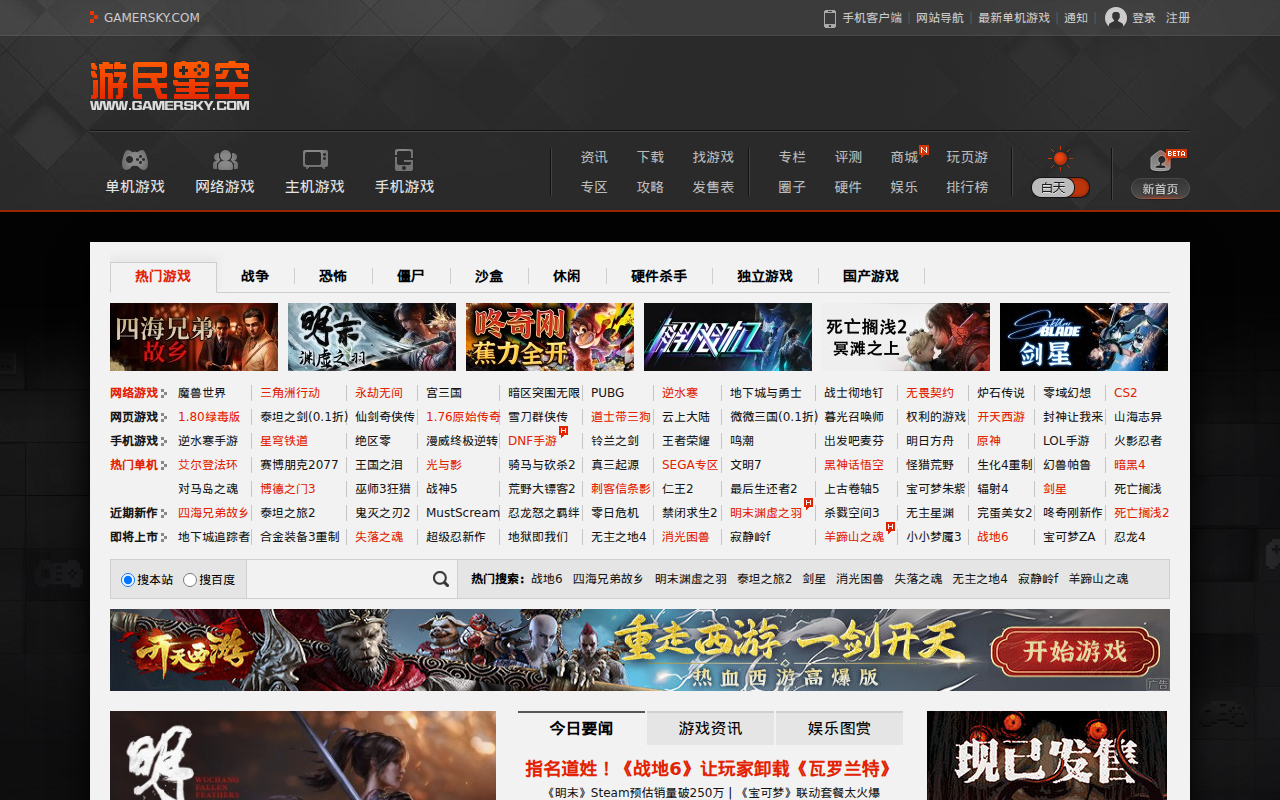Open 网络游戏 people icon section
1280x800 pixels.
pos(225,160)
